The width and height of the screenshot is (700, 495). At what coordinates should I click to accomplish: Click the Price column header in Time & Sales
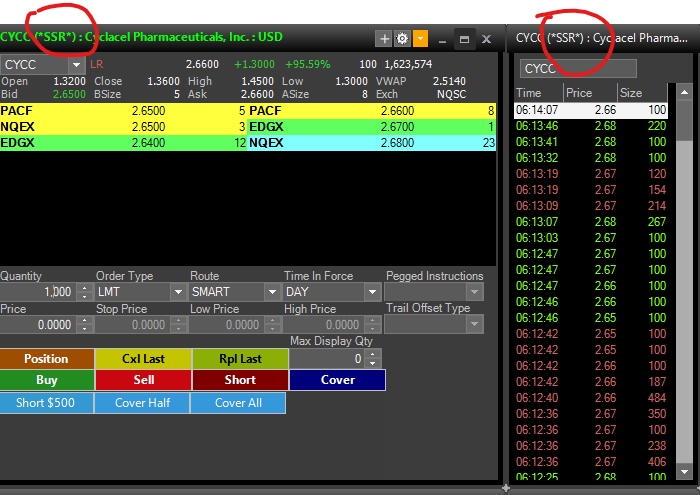[x=590, y=93]
